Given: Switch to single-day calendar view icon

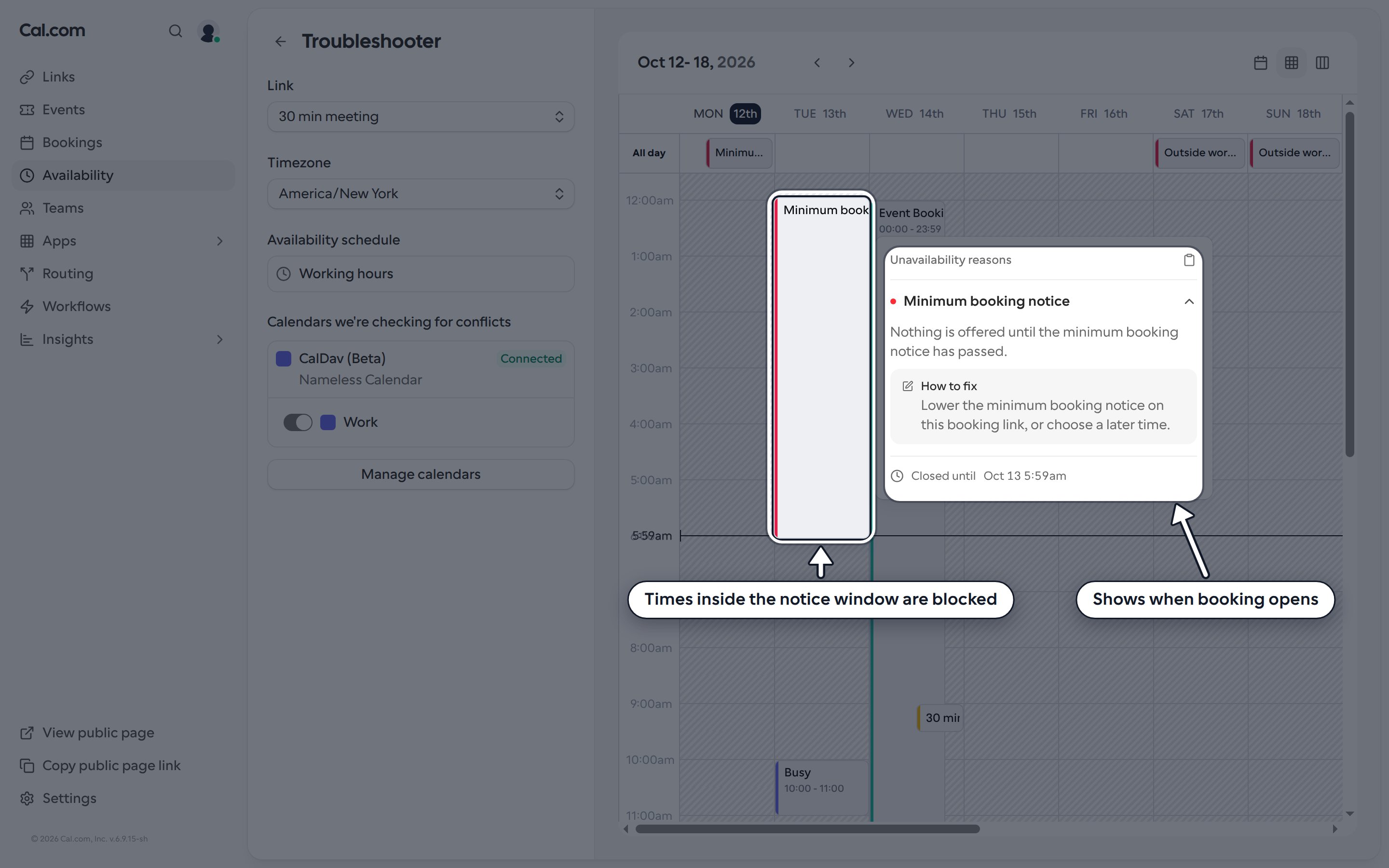Looking at the screenshot, I should [x=1260, y=63].
